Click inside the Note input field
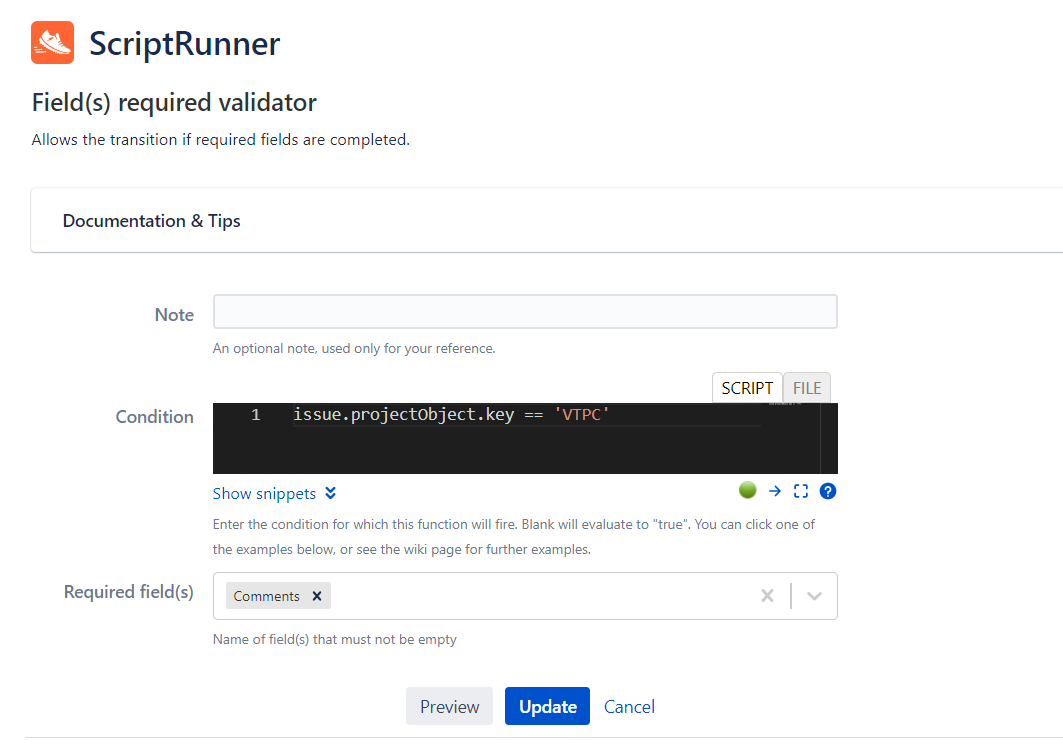 tap(524, 311)
